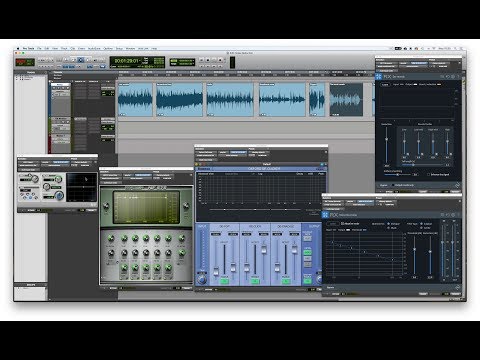
Task: Open the Help menu
Action: (154, 48)
